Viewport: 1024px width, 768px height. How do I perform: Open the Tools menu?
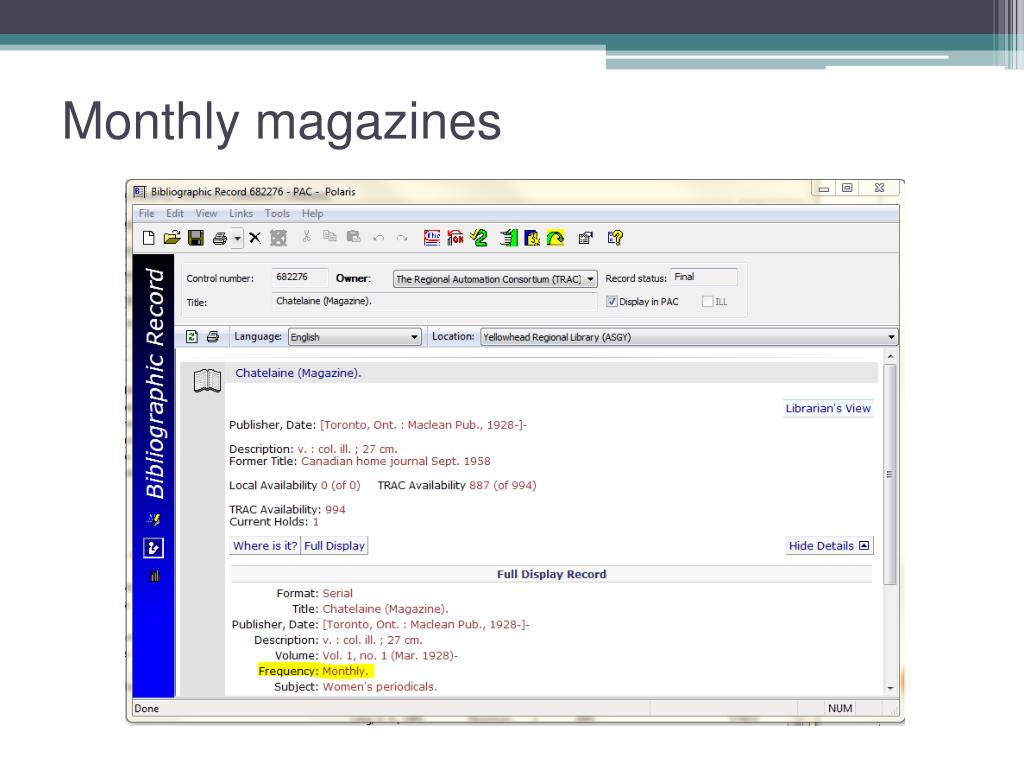(x=277, y=214)
